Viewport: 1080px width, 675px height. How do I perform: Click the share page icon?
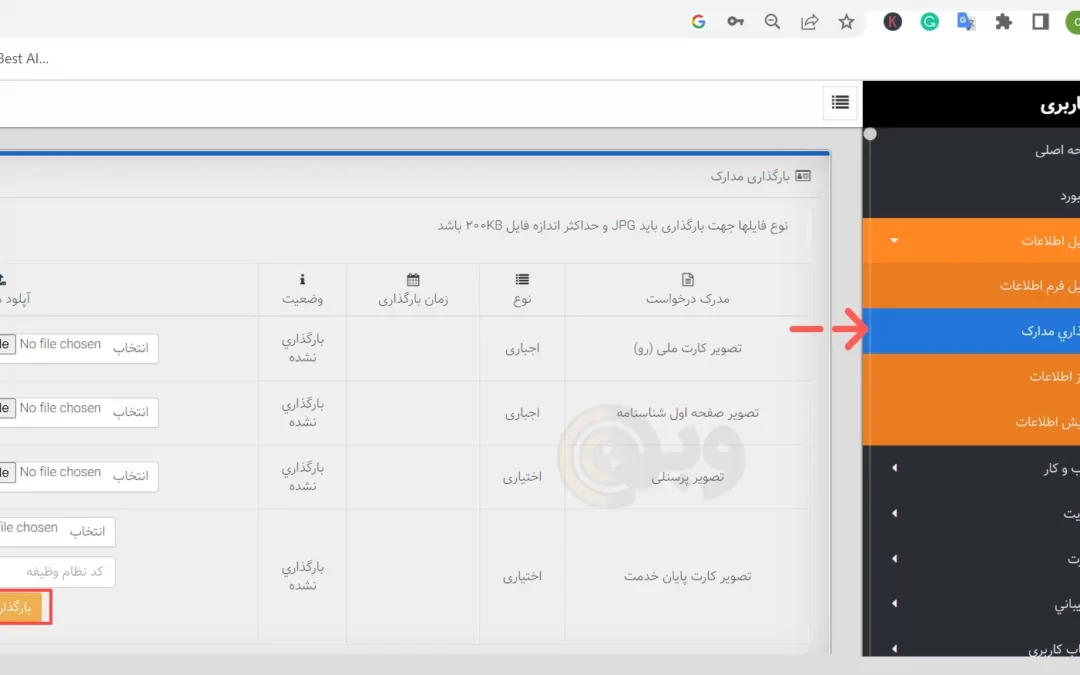coord(809,22)
